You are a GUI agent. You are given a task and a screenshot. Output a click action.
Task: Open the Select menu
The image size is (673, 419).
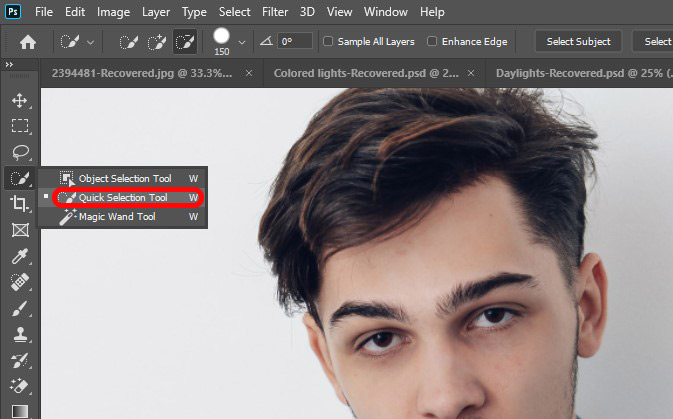pos(234,12)
